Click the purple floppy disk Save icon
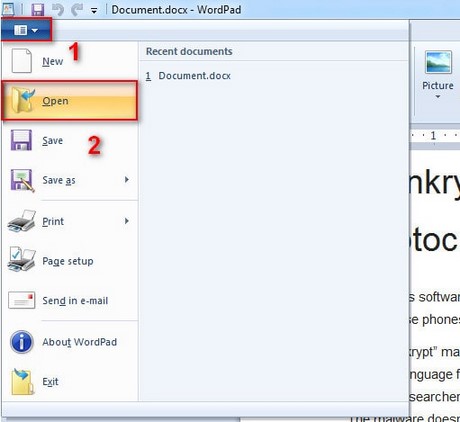460x422 pixels. click(x=21, y=140)
